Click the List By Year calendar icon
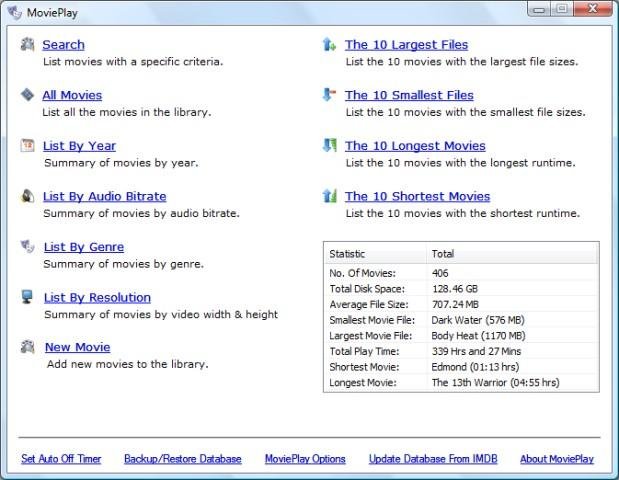This screenshot has height=480, width=619. click(x=27, y=145)
